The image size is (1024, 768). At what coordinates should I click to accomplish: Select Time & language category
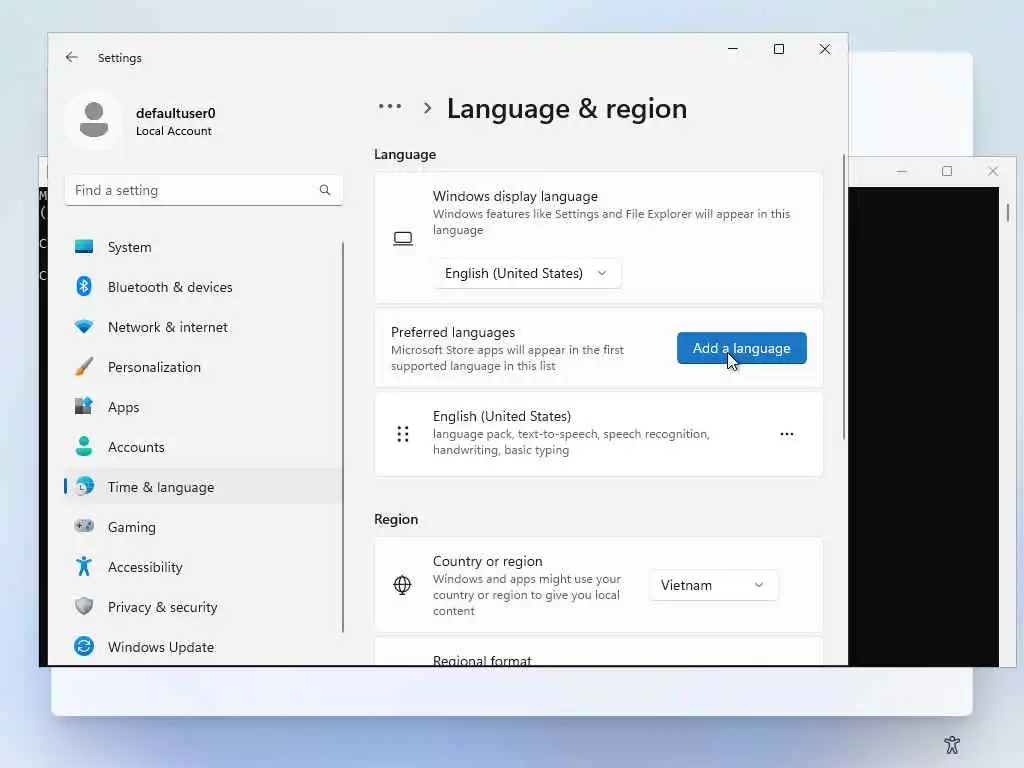203,487
